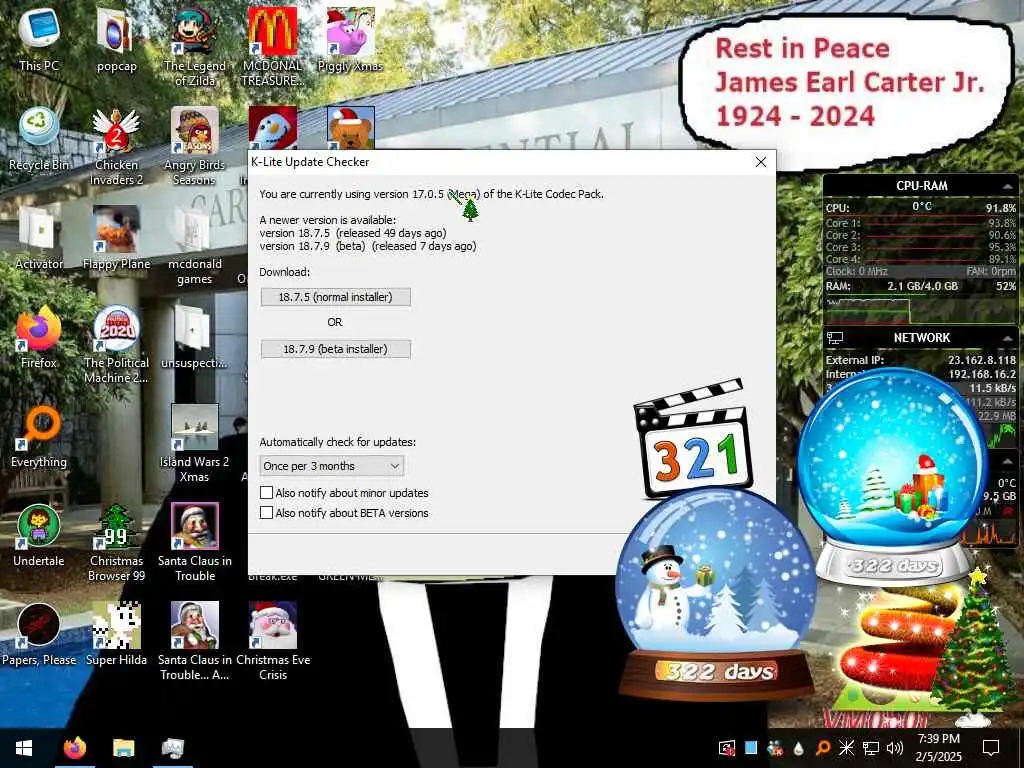Open Island Wars 2 Xmas icon
Viewport: 1024px width, 768px height.
[x=195, y=443]
